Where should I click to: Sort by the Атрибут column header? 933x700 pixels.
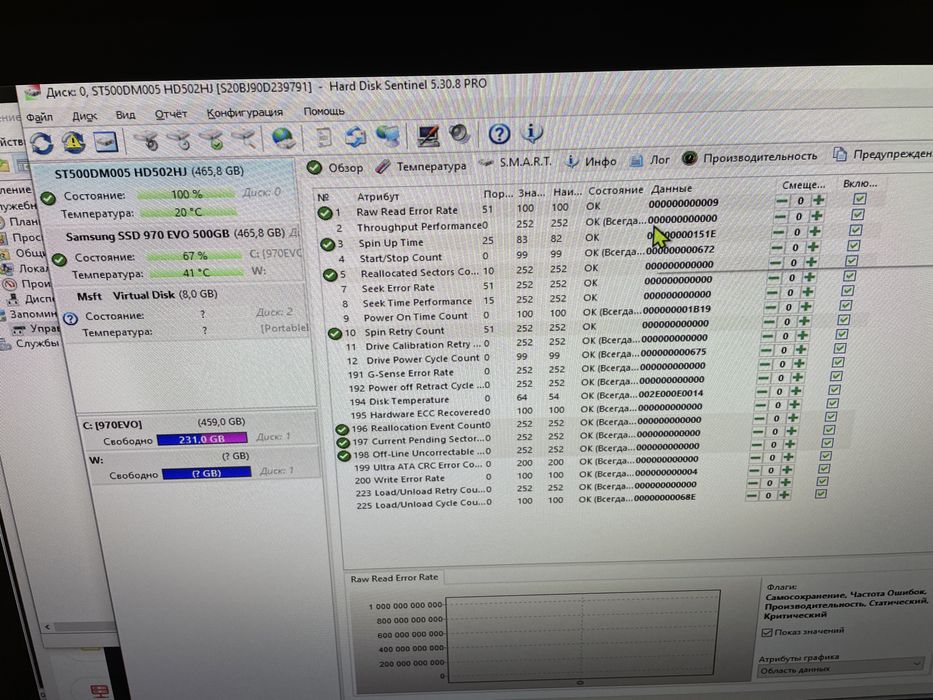pyautogui.click(x=378, y=196)
